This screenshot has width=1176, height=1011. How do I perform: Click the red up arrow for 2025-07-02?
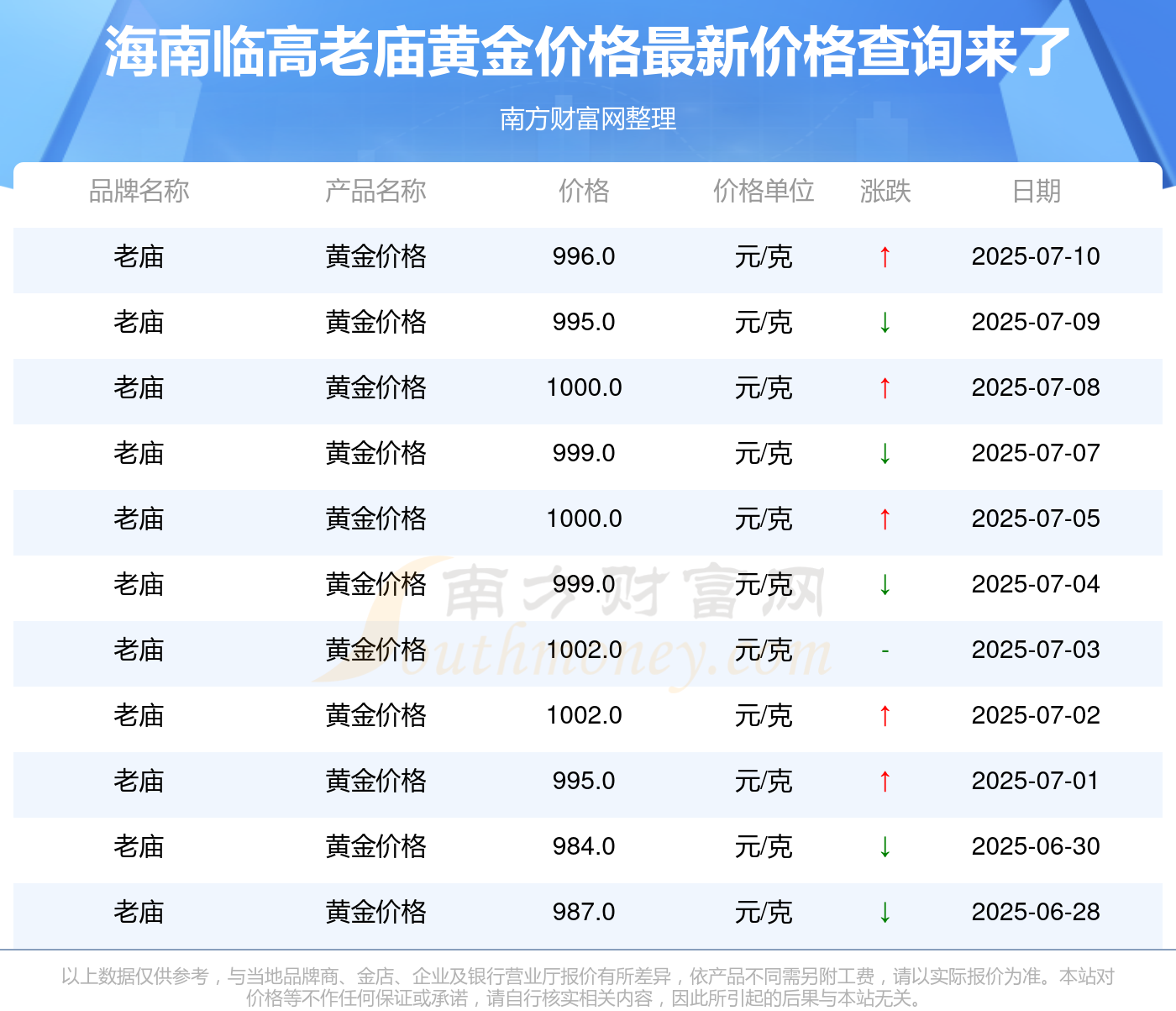pyautogui.click(x=885, y=715)
